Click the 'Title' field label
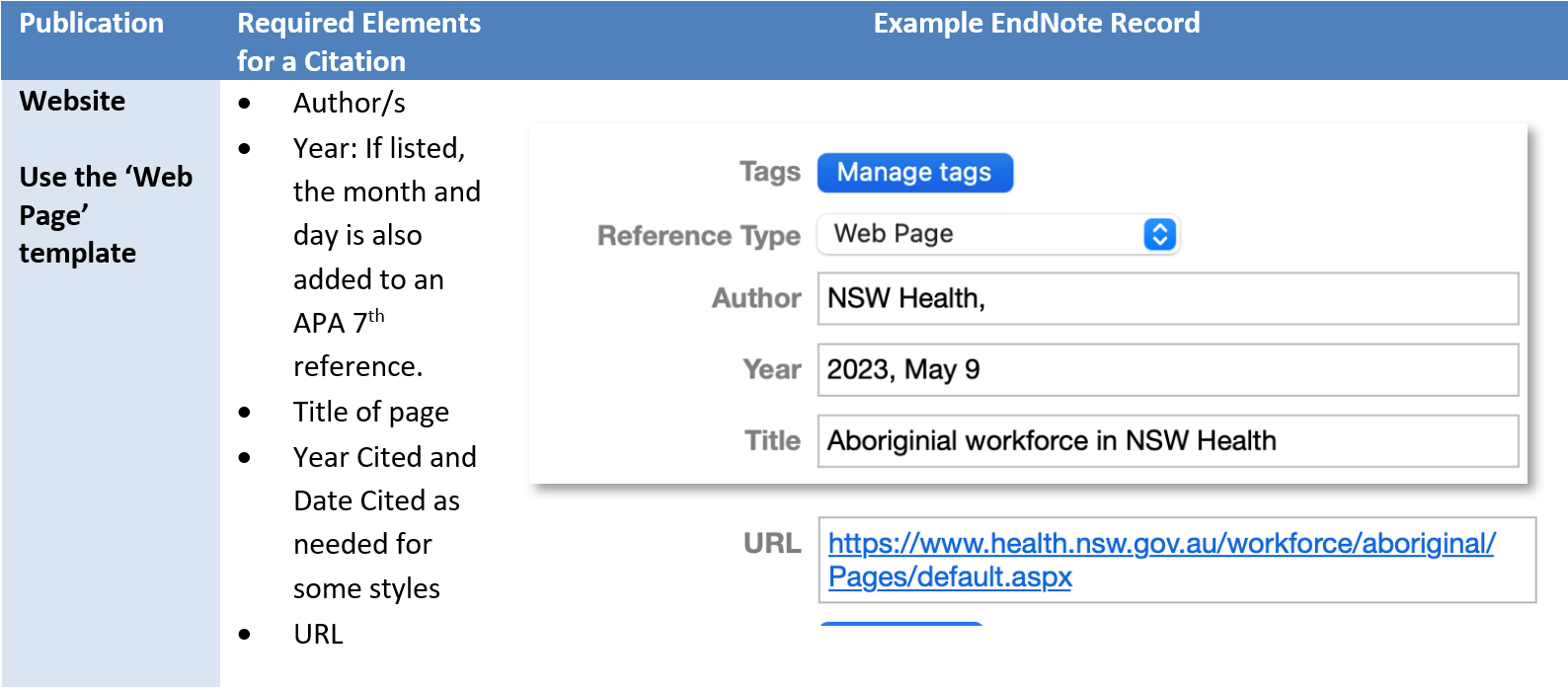Viewport: 1568px width, 690px height. tap(772, 440)
